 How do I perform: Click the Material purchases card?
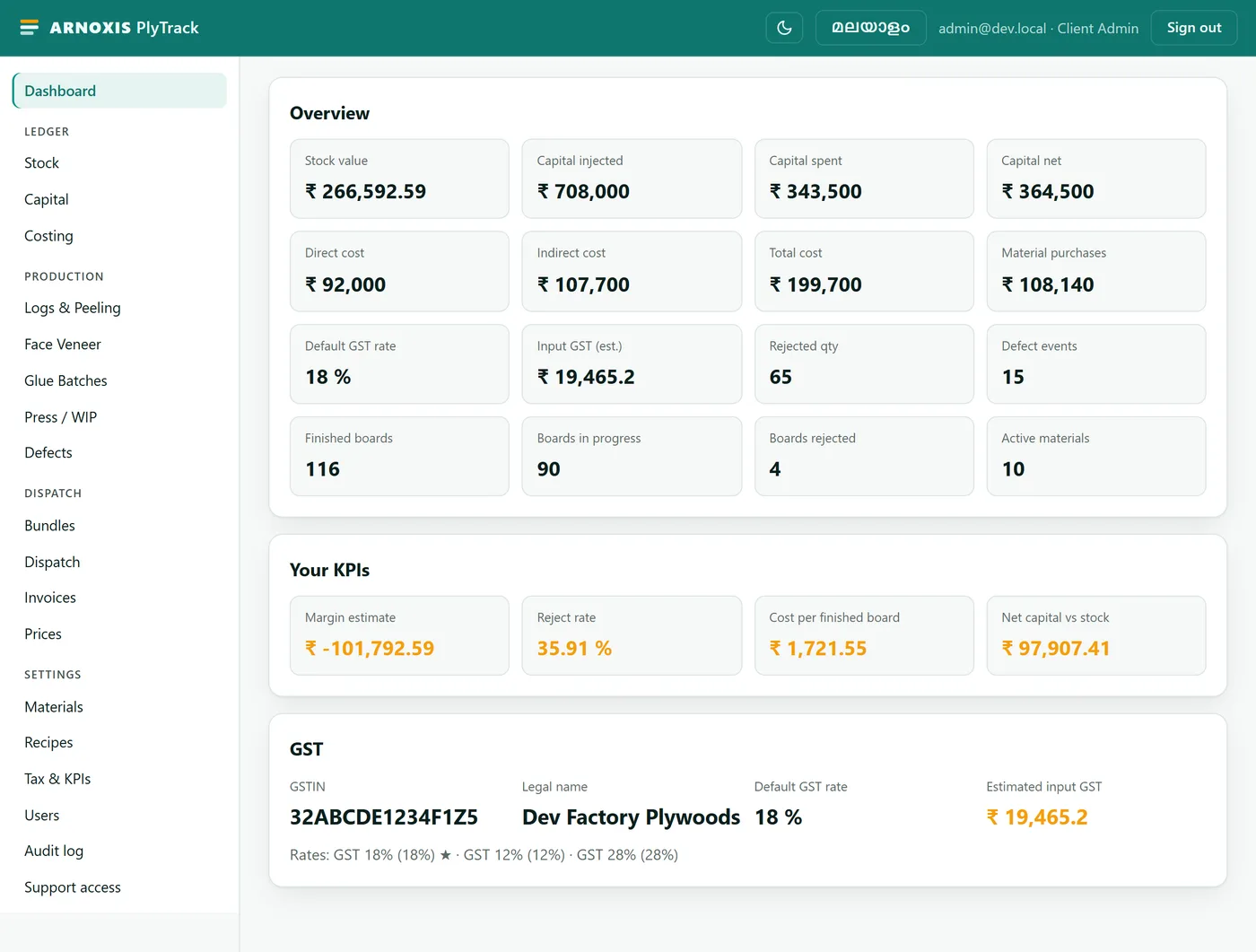[x=1096, y=271]
